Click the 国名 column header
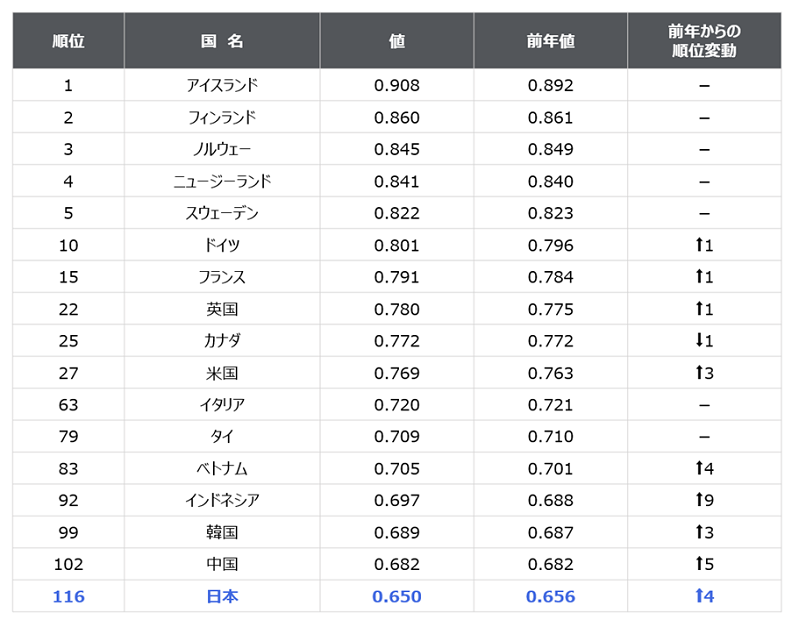This screenshot has width=792, height=620. click(x=222, y=41)
